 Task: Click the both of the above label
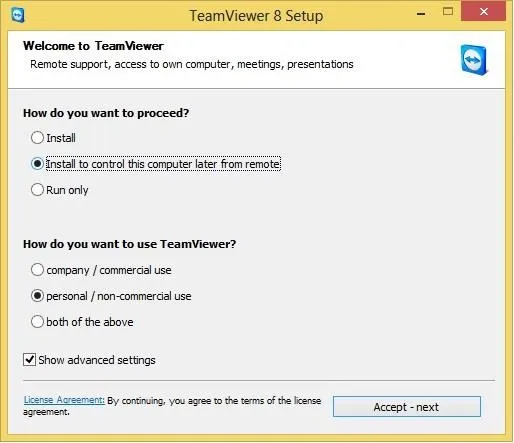click(90, 322)
